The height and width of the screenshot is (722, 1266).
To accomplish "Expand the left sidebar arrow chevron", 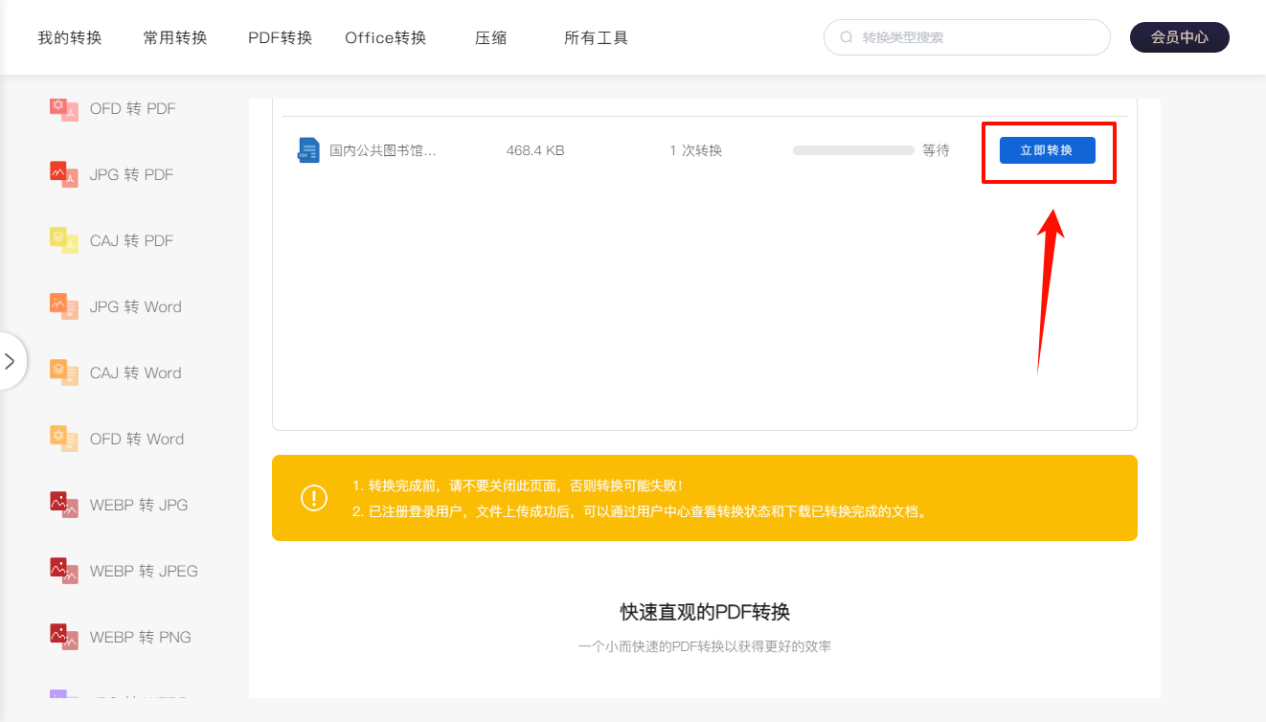I will pos(10,361).
